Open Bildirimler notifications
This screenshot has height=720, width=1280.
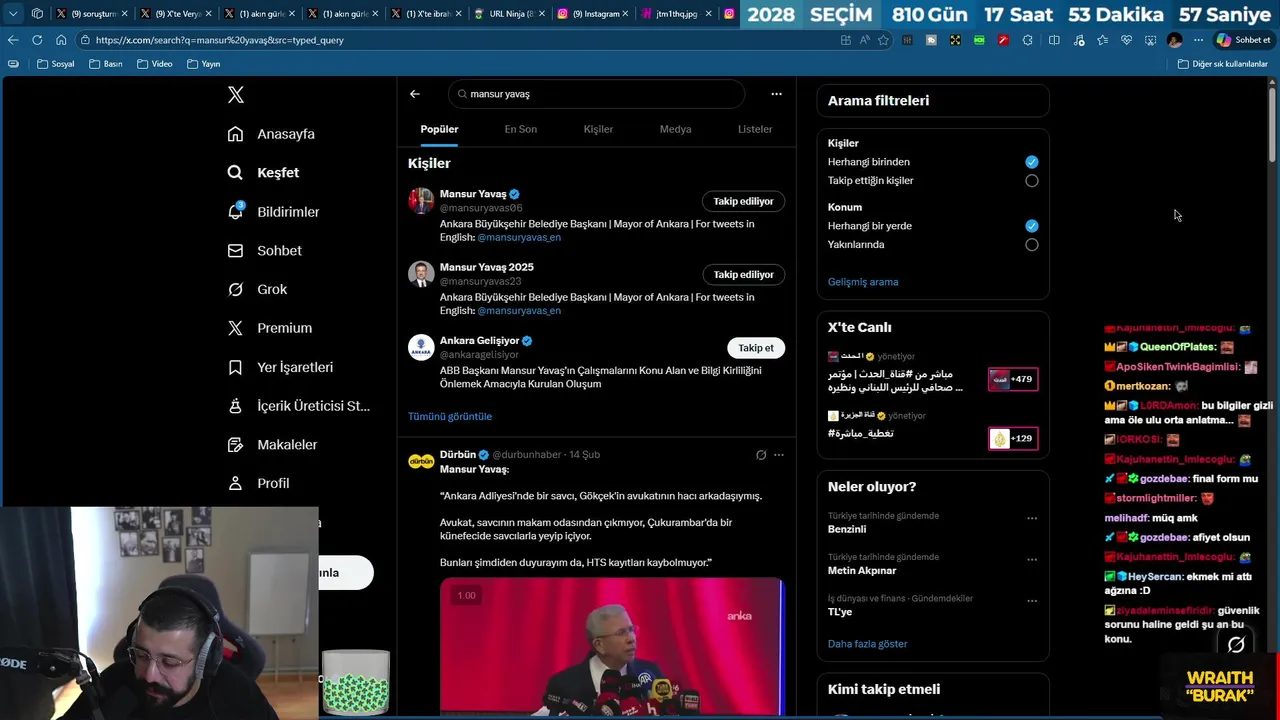point(274,212)
